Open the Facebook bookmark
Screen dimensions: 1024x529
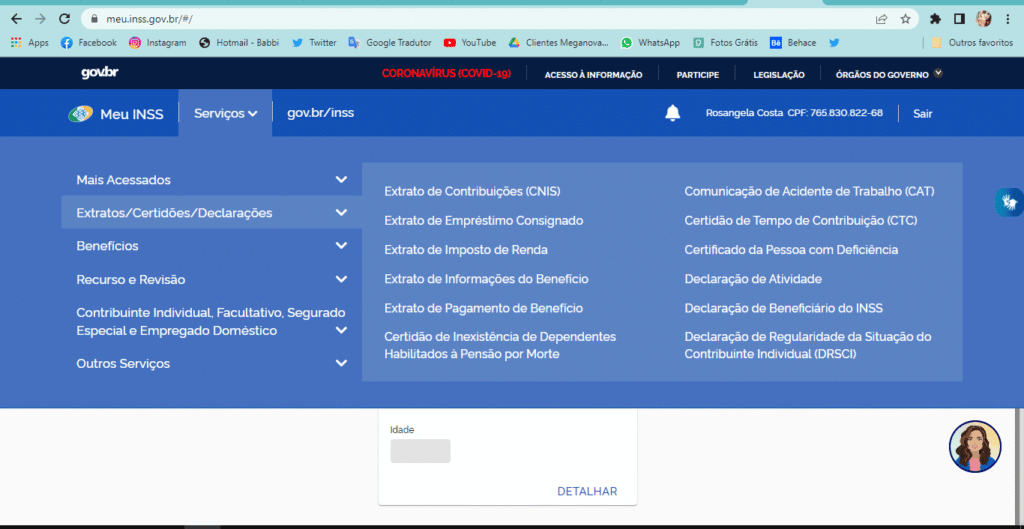tap(89, 42)
